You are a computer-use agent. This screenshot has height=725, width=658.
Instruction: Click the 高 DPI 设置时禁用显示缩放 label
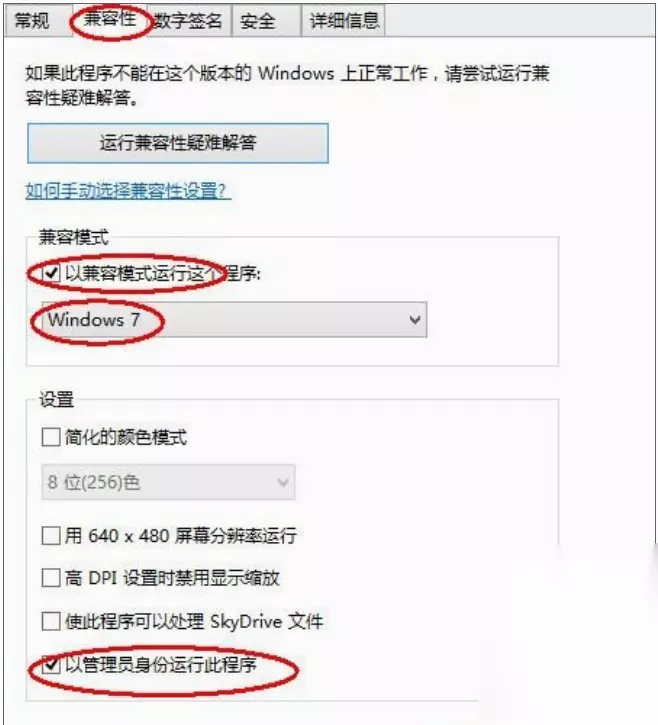(x=172, y=578)
